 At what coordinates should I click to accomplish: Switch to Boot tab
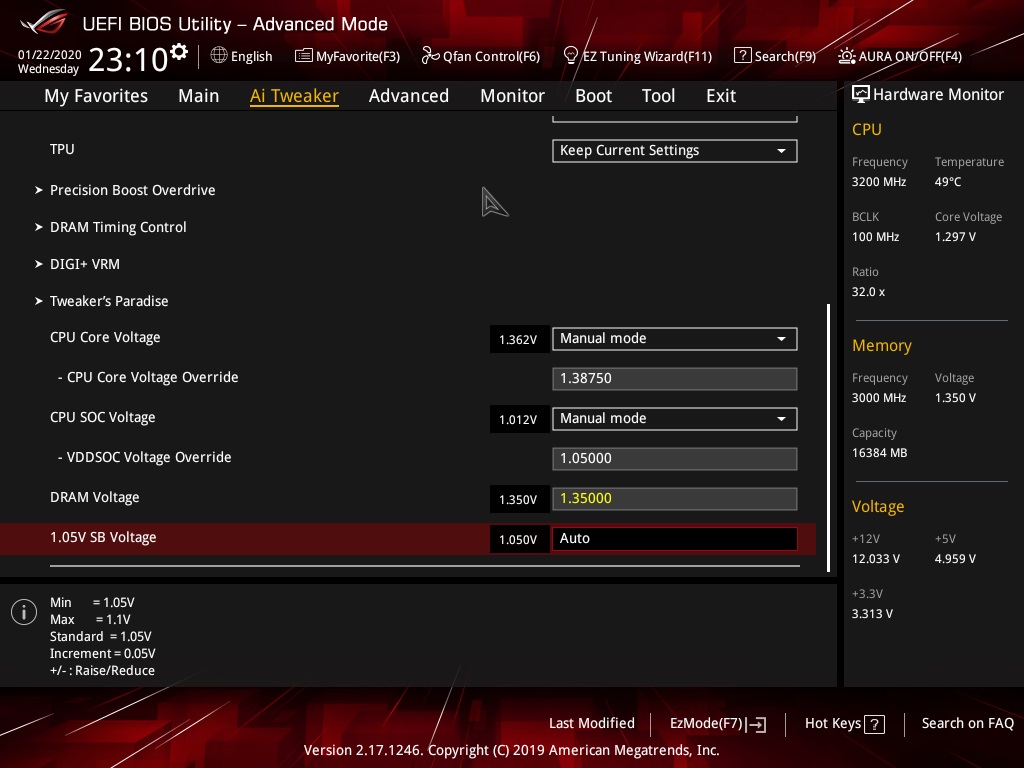coord(593,96)
